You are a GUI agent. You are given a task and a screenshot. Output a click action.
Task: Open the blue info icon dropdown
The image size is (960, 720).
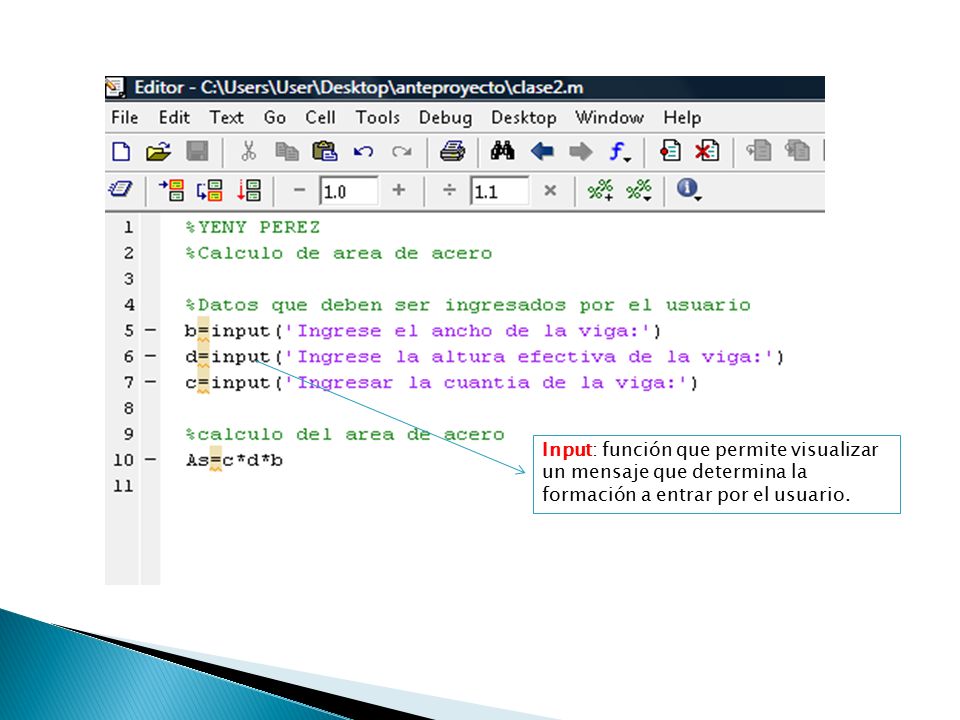pos(689,189)
